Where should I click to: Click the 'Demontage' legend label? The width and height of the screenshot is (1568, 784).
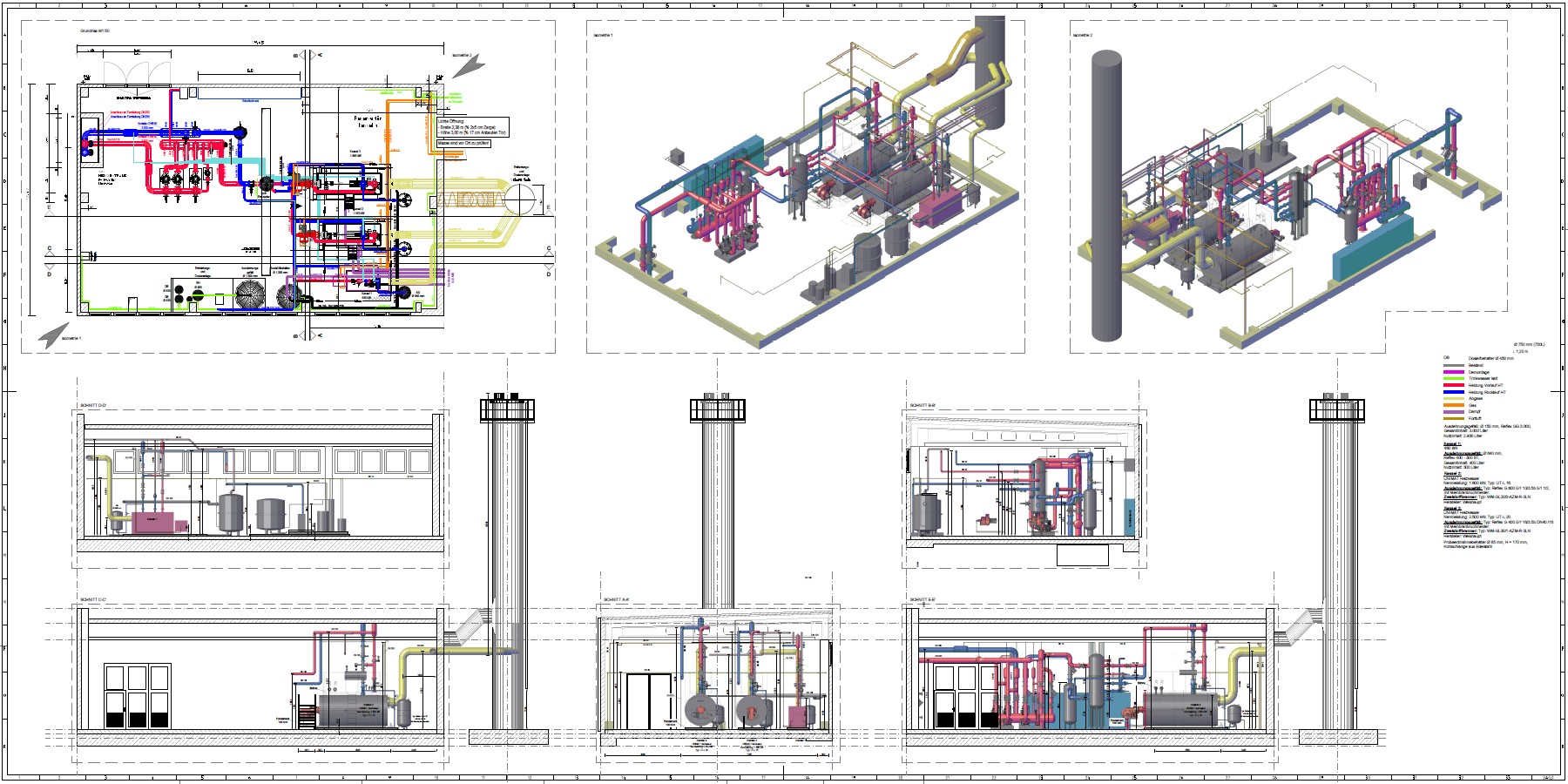point(1478,372)
